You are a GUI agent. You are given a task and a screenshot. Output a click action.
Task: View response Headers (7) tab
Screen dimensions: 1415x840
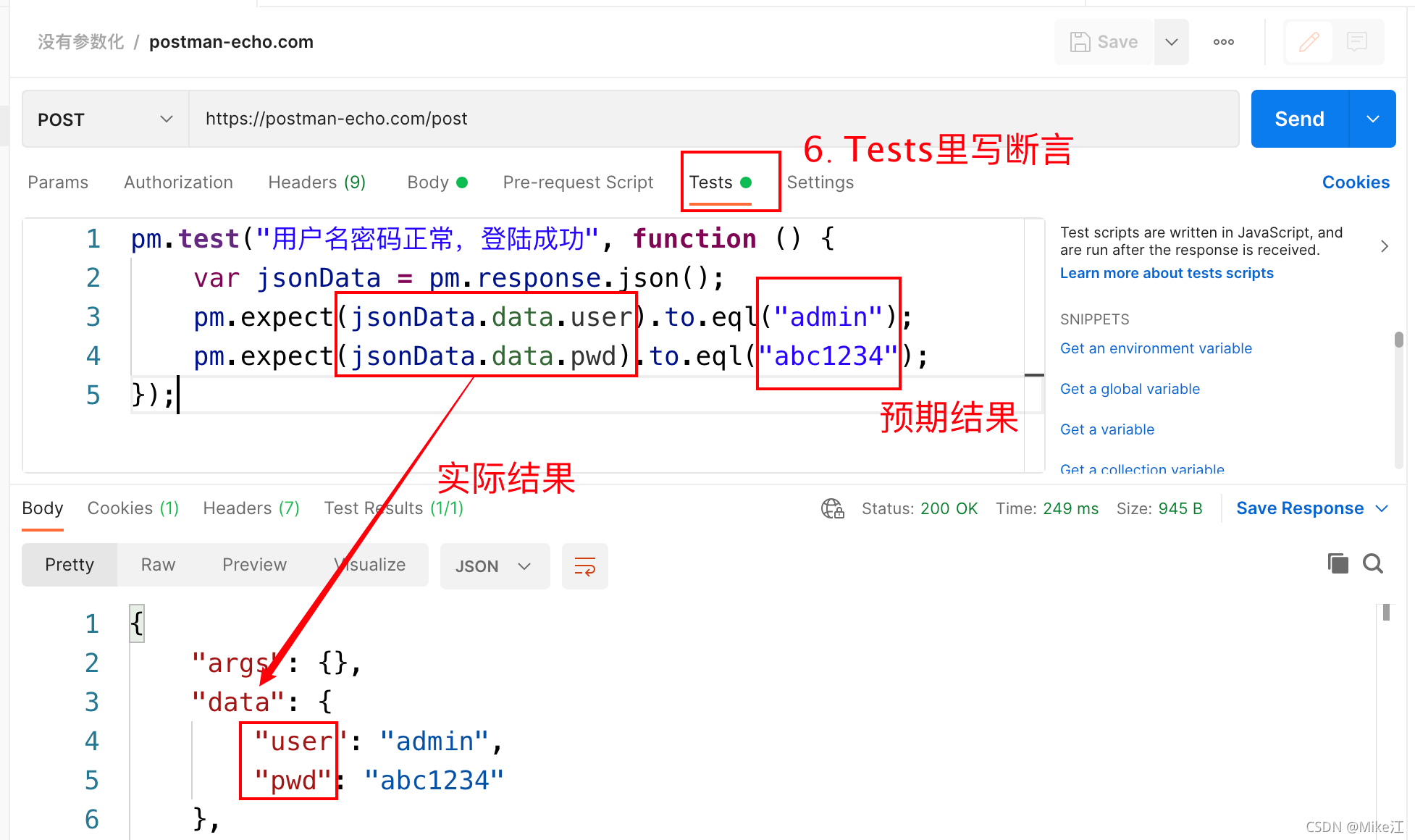[251, 508]
